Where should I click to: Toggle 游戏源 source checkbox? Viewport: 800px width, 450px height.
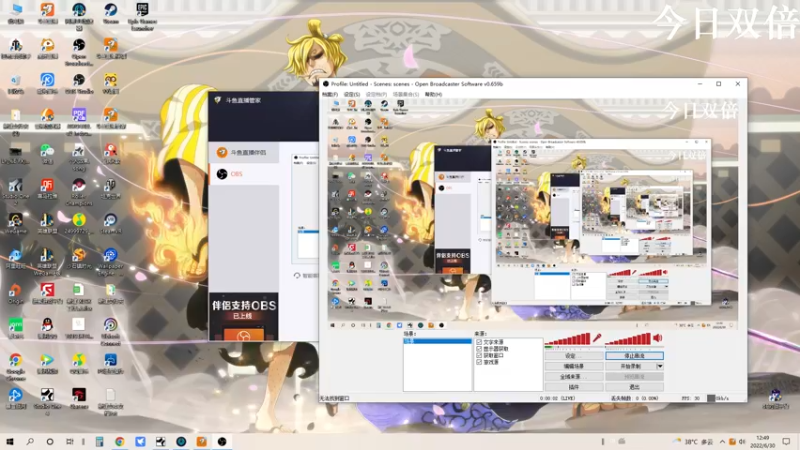(479, 362)
